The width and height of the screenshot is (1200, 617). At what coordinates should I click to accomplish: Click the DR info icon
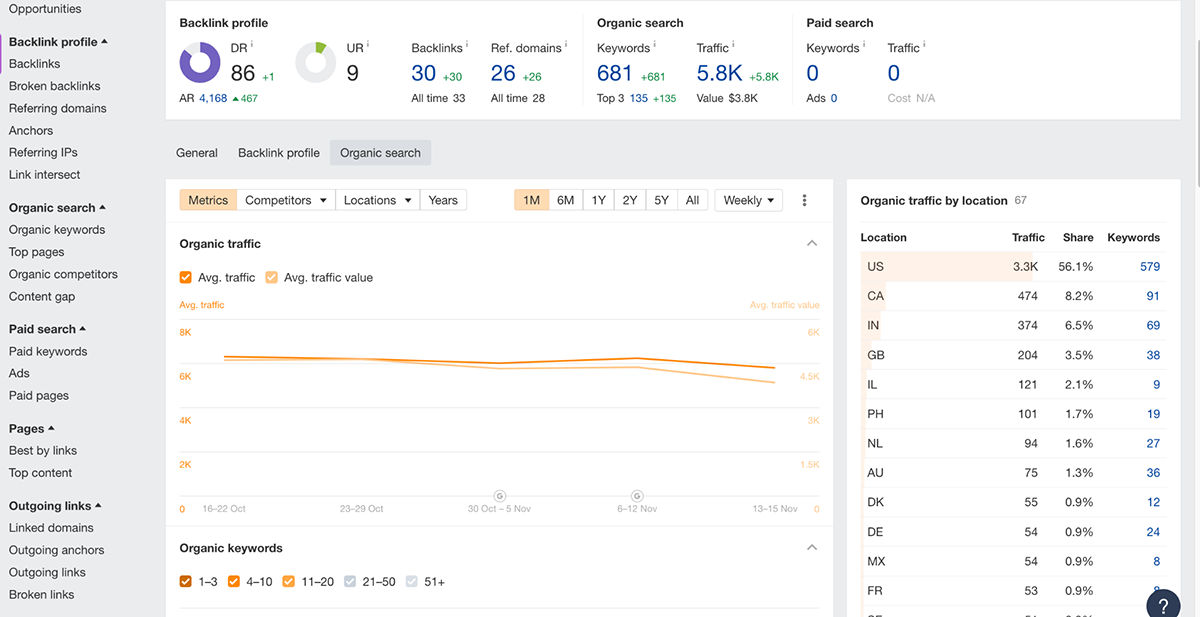(251, 45)
